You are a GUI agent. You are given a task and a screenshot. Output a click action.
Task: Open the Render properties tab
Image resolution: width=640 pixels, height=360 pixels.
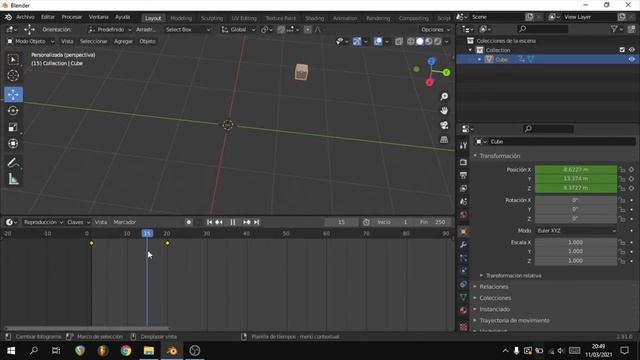463,162
